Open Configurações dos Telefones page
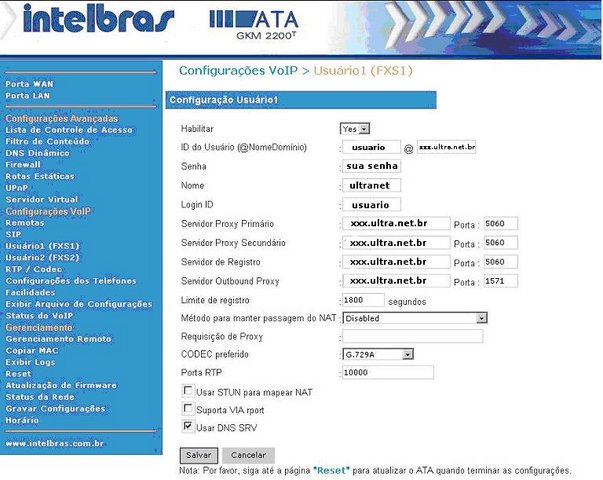This screenshot has width=603, height=480. pos(71,281)
